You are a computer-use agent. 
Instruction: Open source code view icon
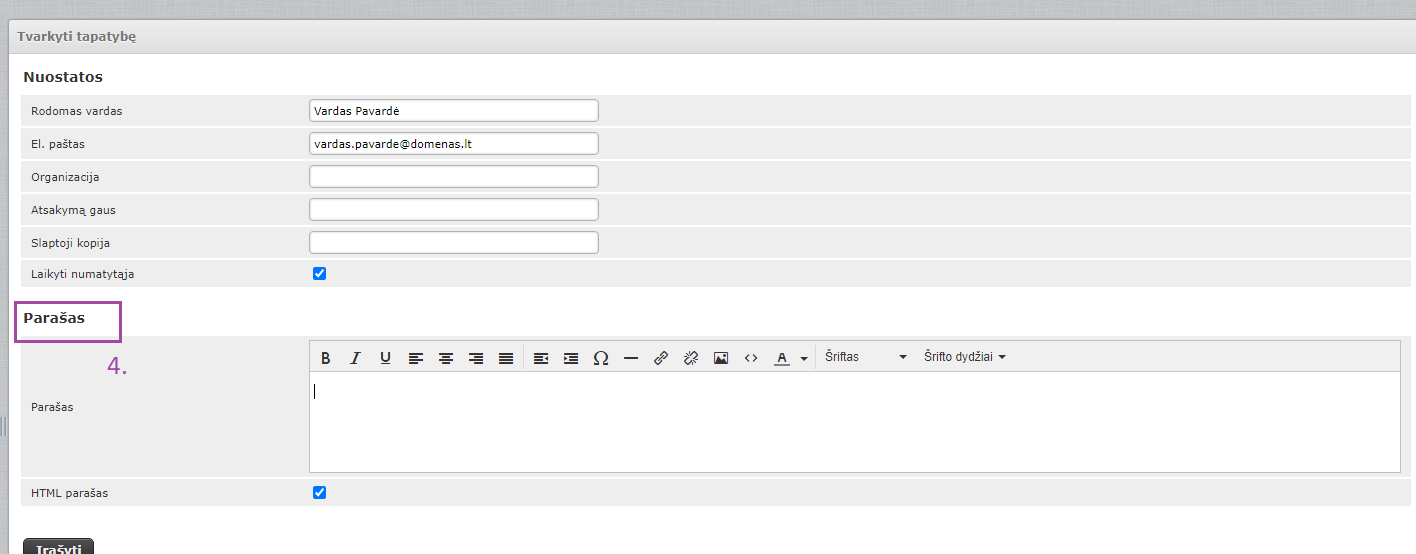(751, 358)
